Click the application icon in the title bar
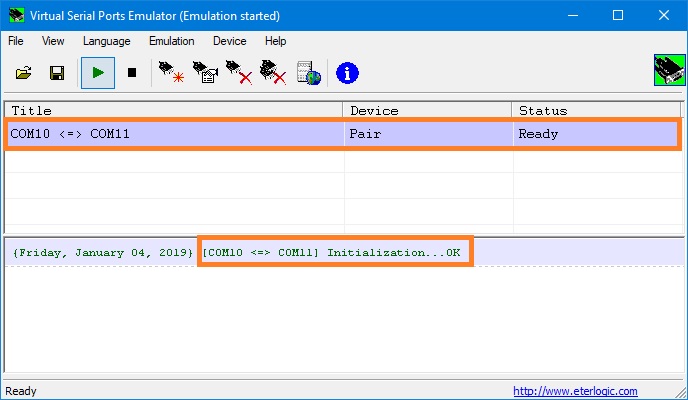The image size is (688, 400). pos(17,15)
